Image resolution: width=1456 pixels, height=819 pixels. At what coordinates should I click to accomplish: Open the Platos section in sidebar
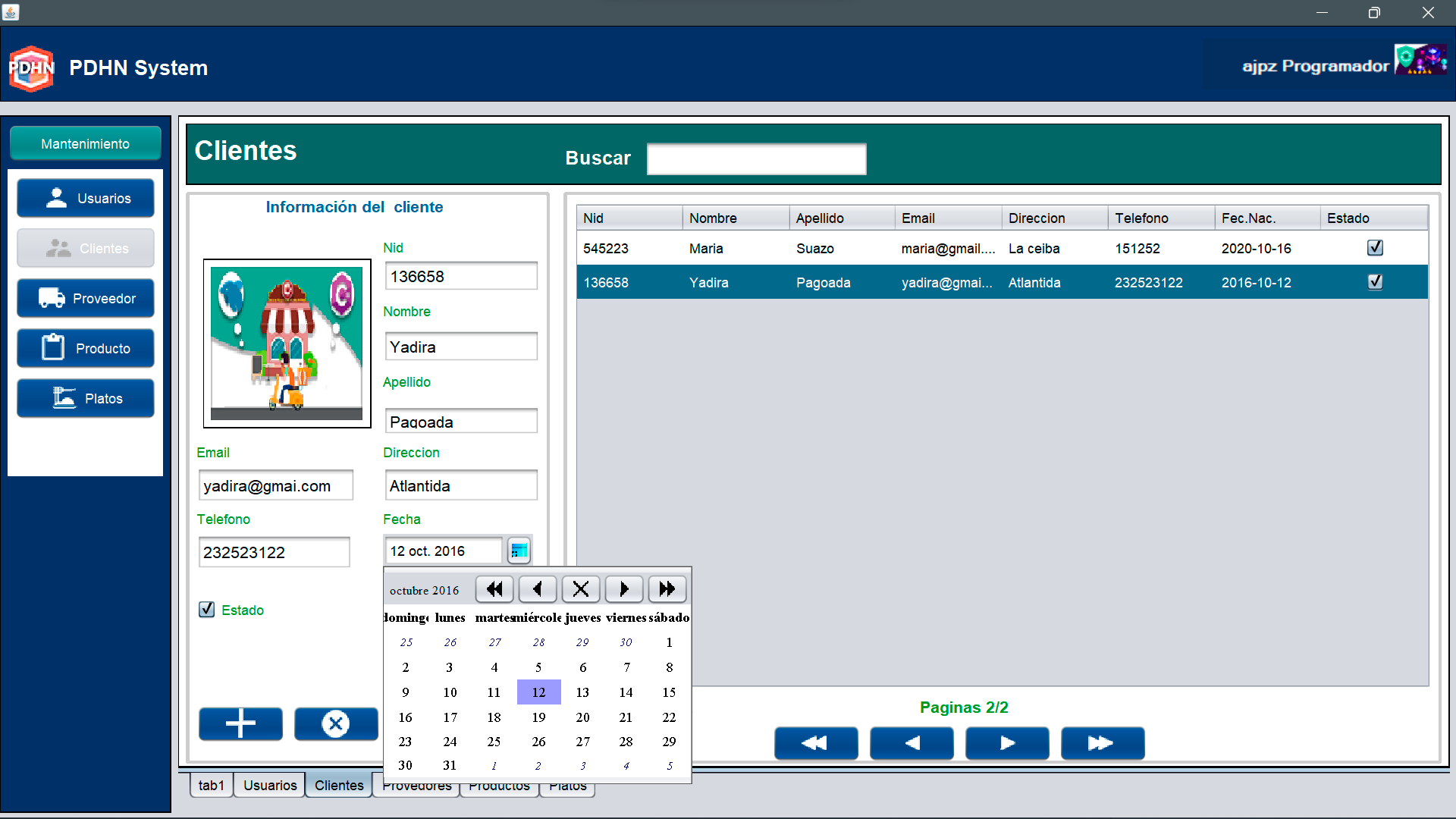coord(86,398)
